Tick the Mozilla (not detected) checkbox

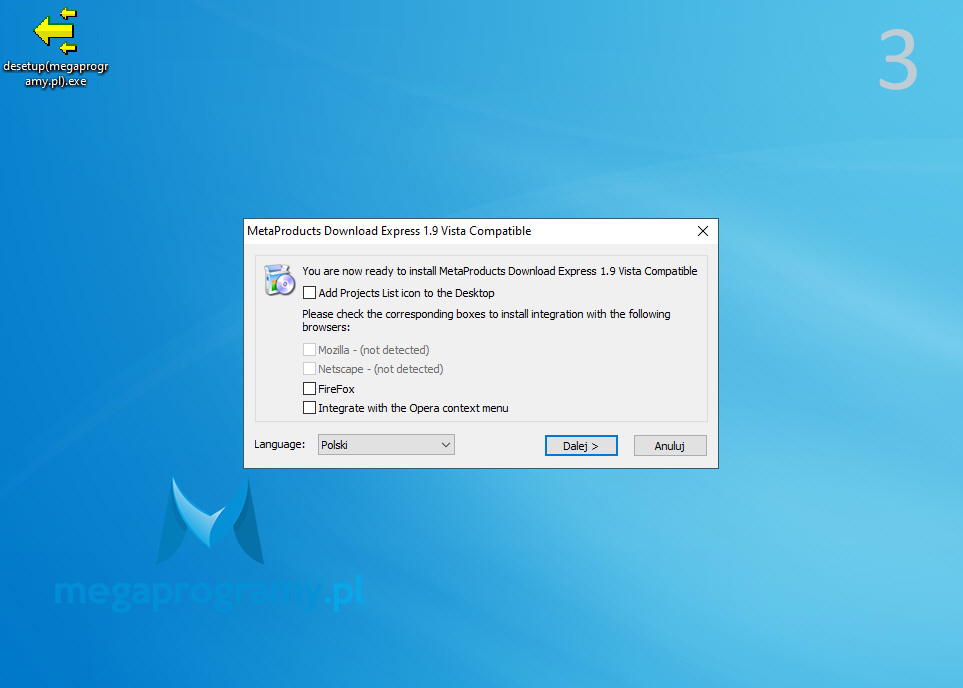pyautogui.click(x=310, y=350)
